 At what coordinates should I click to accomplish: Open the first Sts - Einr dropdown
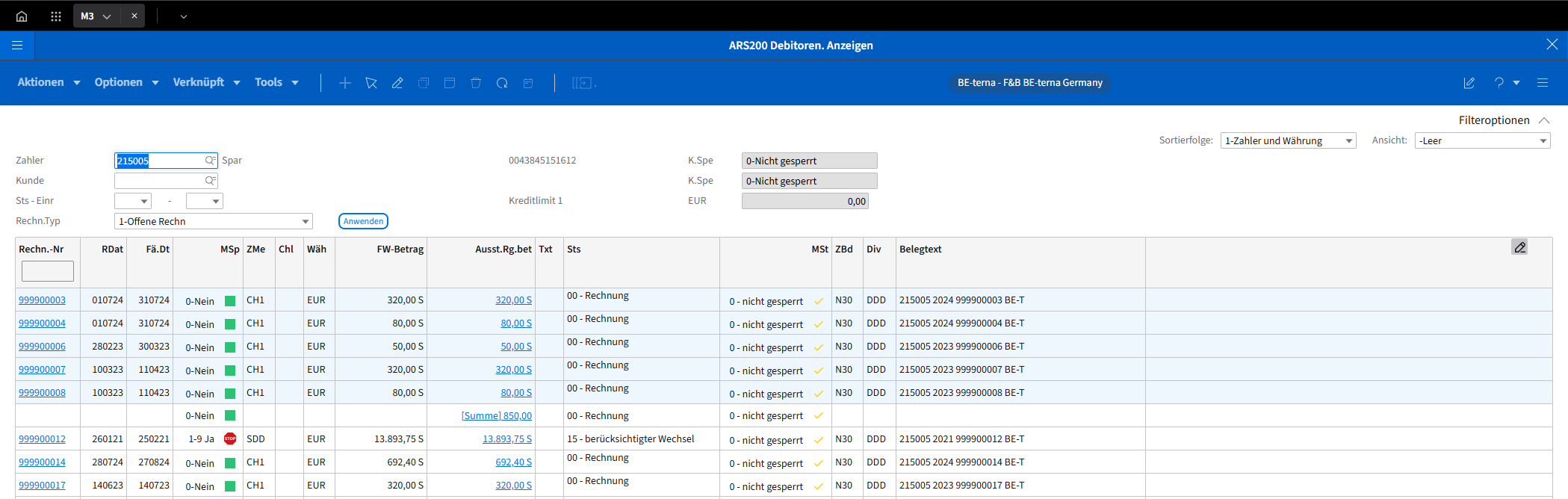[x=133, y=201]
